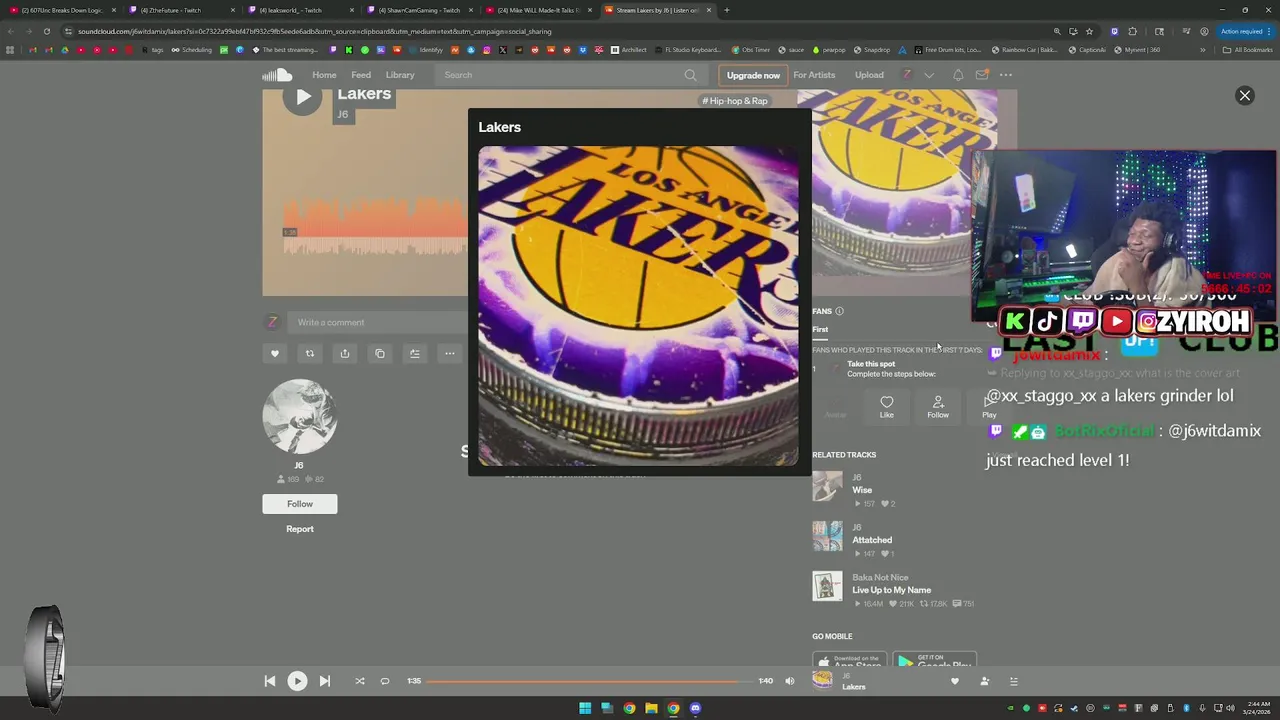Viewport: 1280px width, 720px height.
Task: Open the Home tab in SoundCloud
Action: pyautogui.click(x=324, y=75)
